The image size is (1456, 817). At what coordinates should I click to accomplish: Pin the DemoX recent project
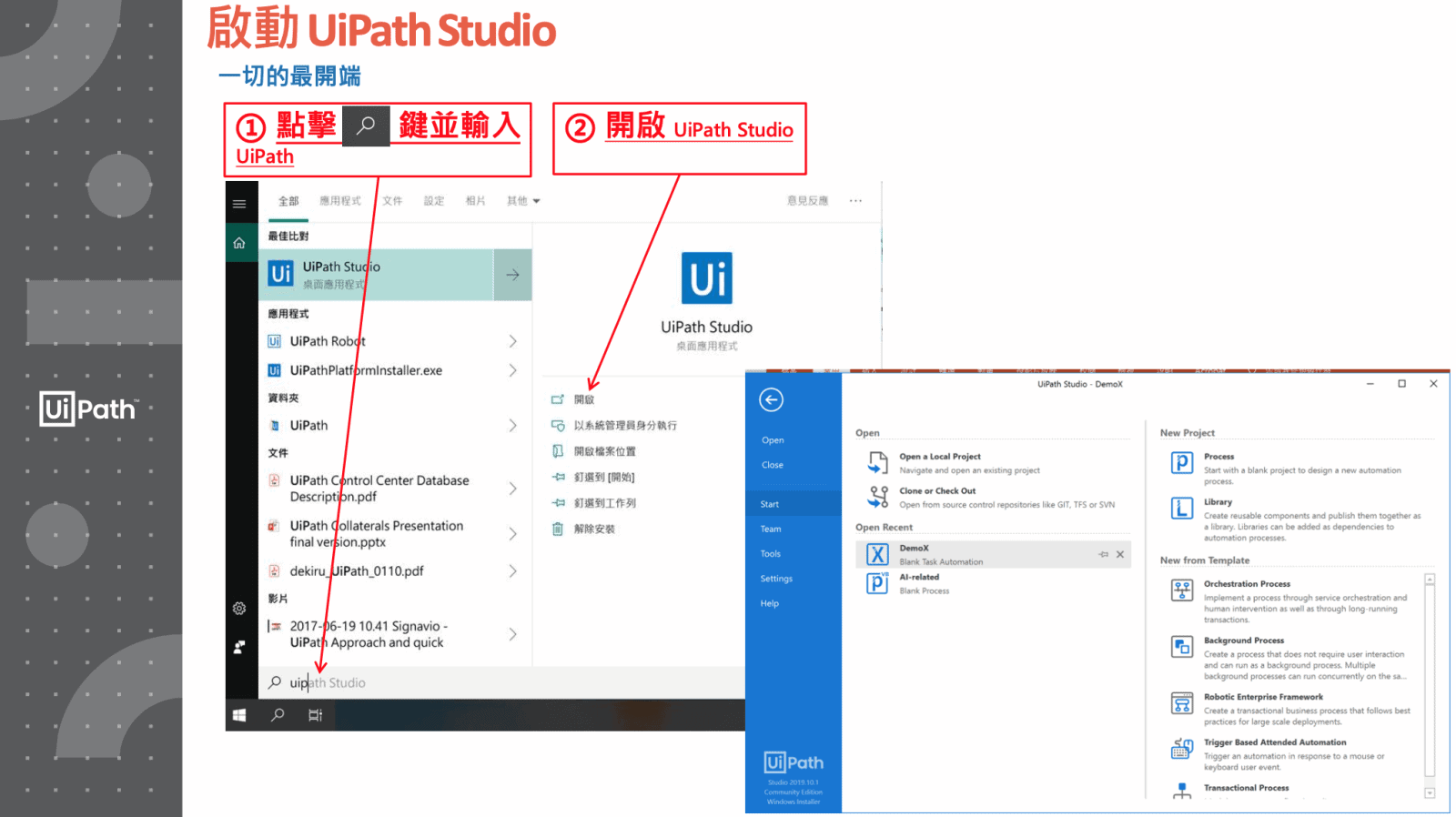point(1104,554)
